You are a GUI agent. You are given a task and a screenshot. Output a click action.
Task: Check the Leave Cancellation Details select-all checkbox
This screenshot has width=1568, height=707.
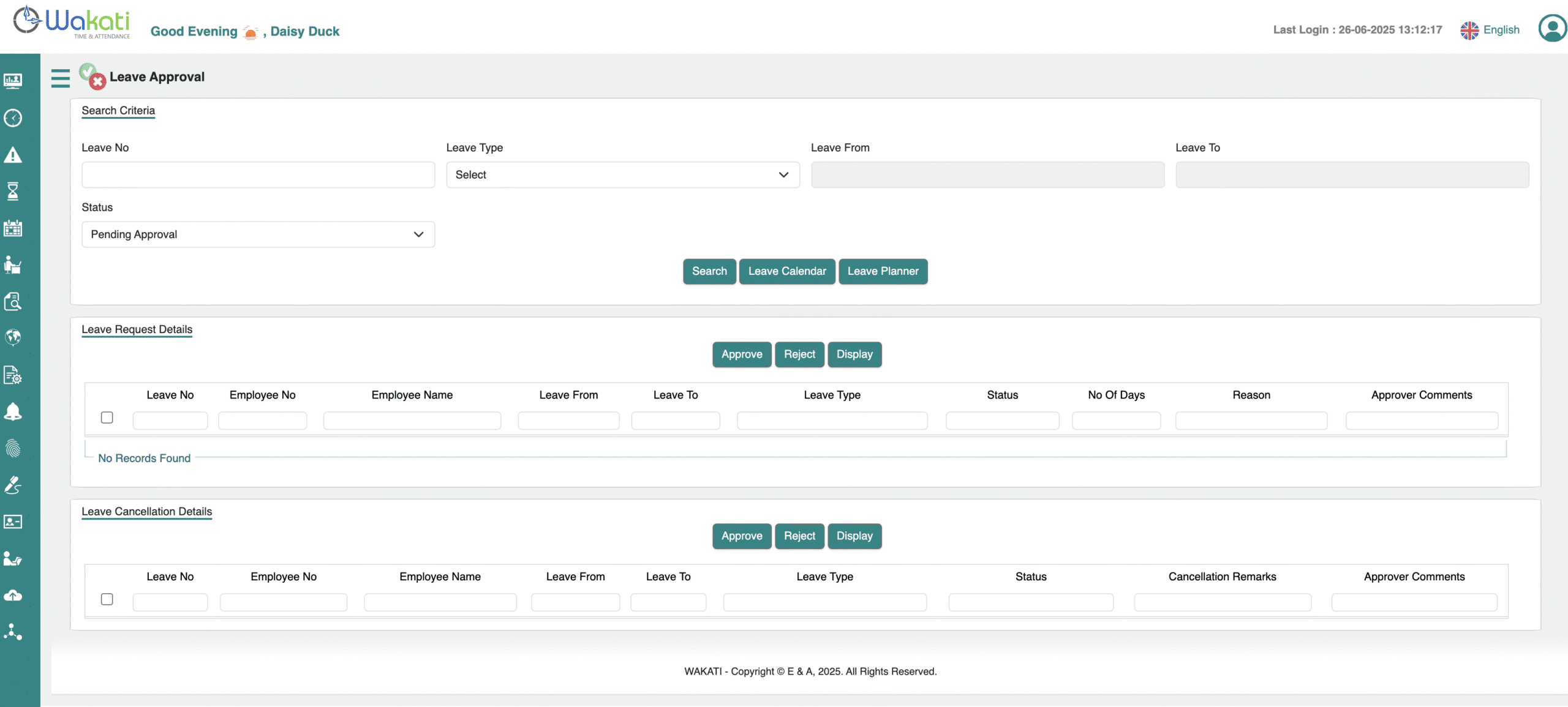pos(107,599)
